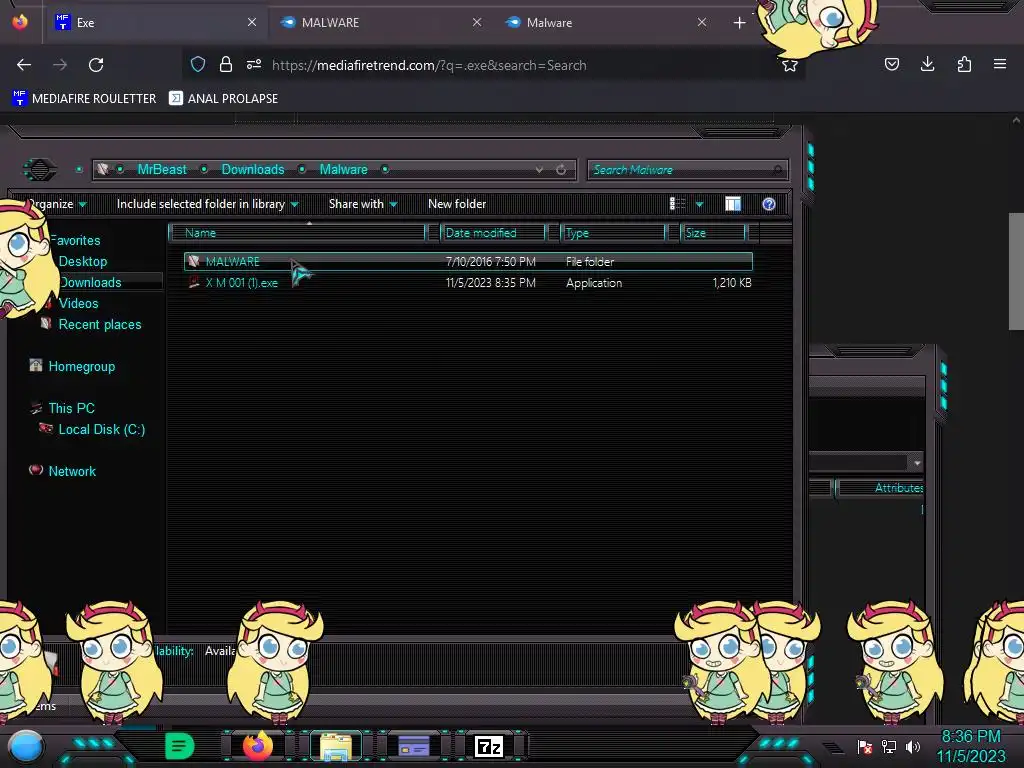Open a new Firefox tab
The height and width of the screenshot is (768, 1024).
pyautogui.click(x=739, y=23)
